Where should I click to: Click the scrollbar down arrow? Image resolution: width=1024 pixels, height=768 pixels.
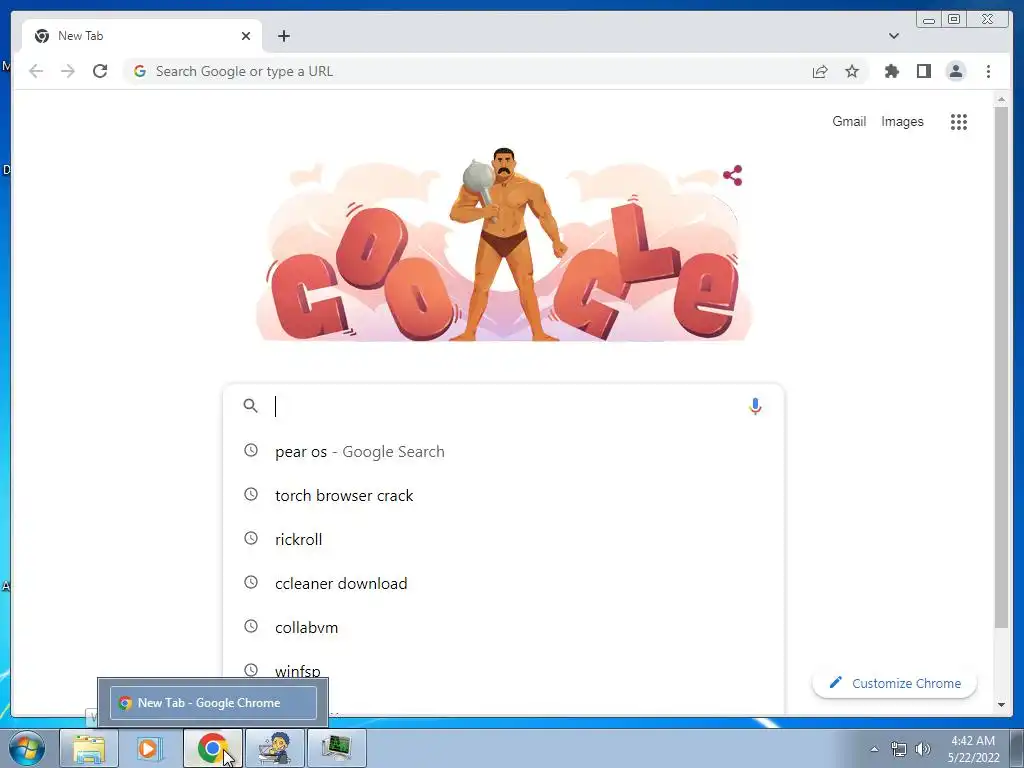[1001, 705]
